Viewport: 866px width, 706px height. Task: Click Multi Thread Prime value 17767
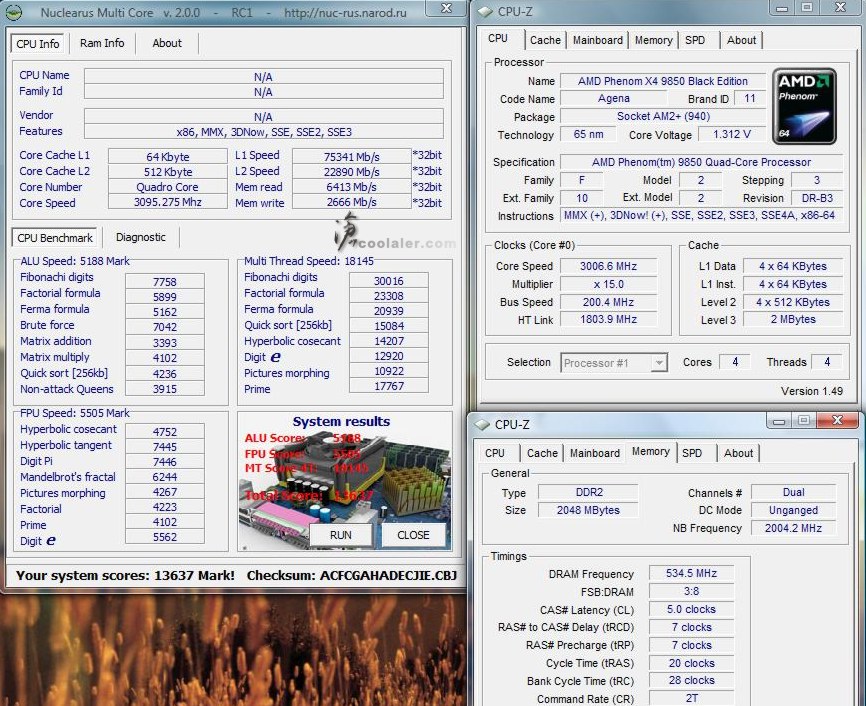pyautogui.click(x=389, y=386)
